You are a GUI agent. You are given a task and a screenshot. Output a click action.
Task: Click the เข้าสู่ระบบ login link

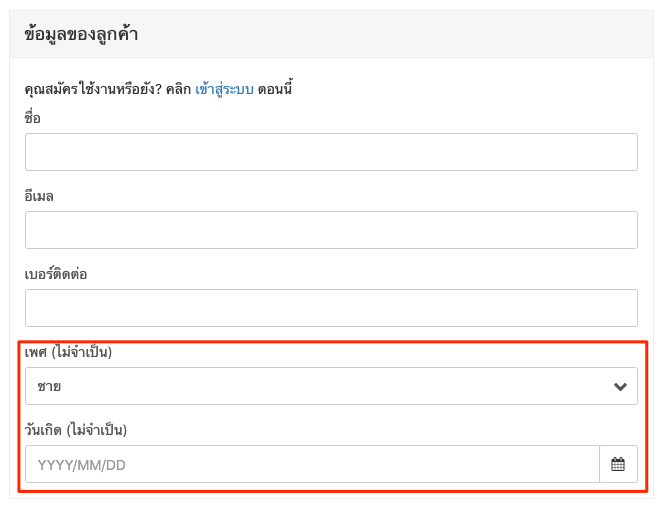224,89
